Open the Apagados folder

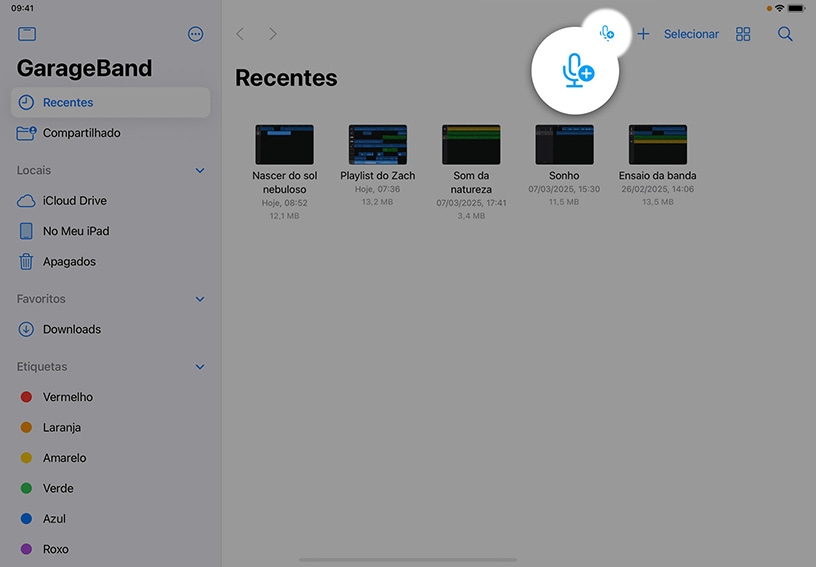point(110,262)
